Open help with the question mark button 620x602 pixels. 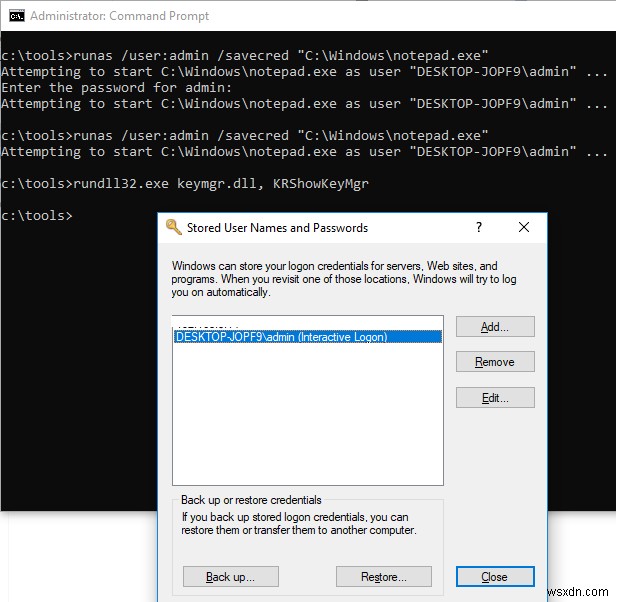tap(479, 227)
